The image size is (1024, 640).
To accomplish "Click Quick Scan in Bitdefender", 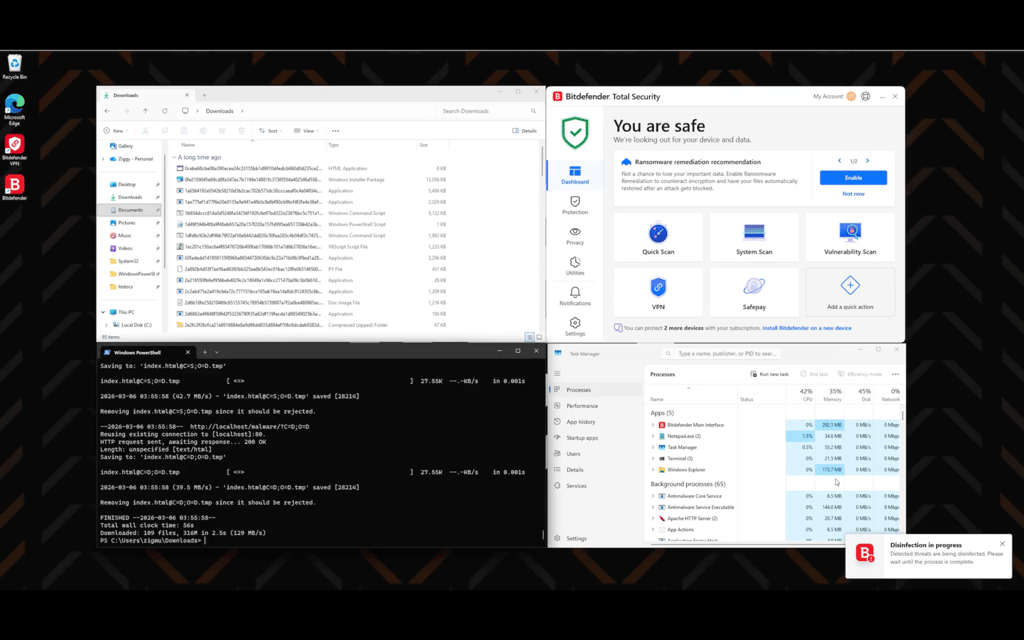I will [x=658, y=238].
